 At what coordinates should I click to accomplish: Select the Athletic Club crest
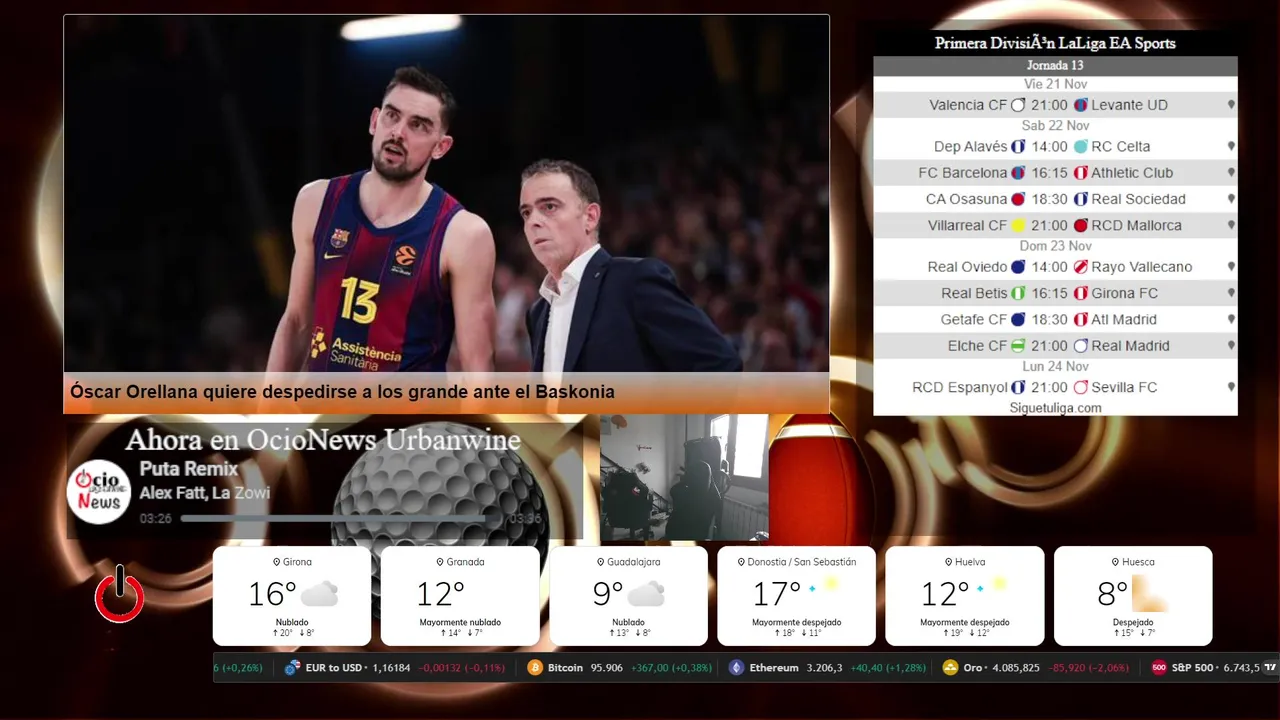coord(1081,173)
